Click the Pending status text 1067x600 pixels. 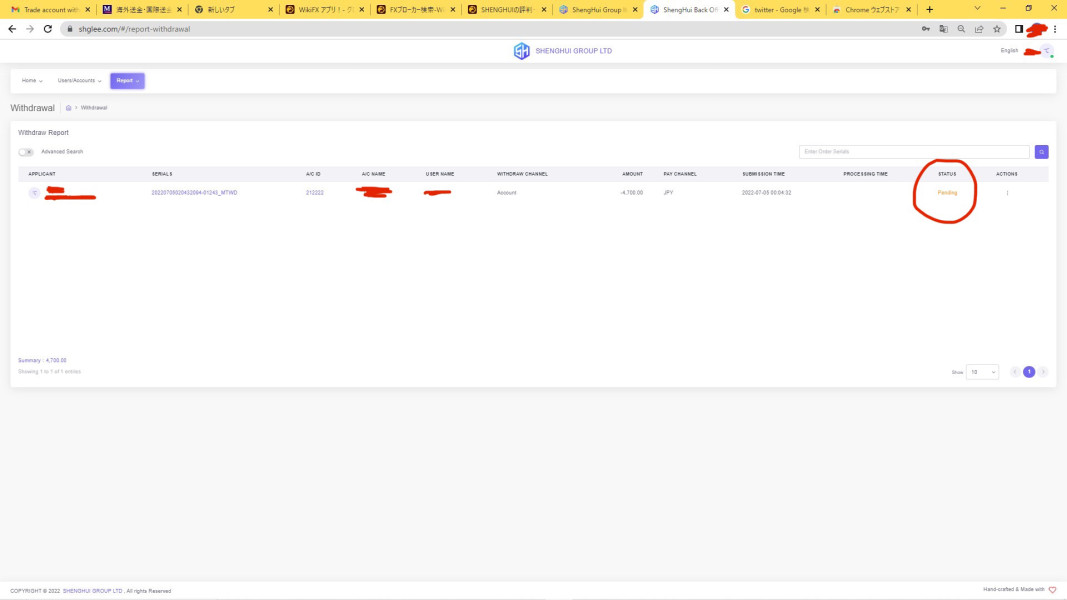(947, 193)
